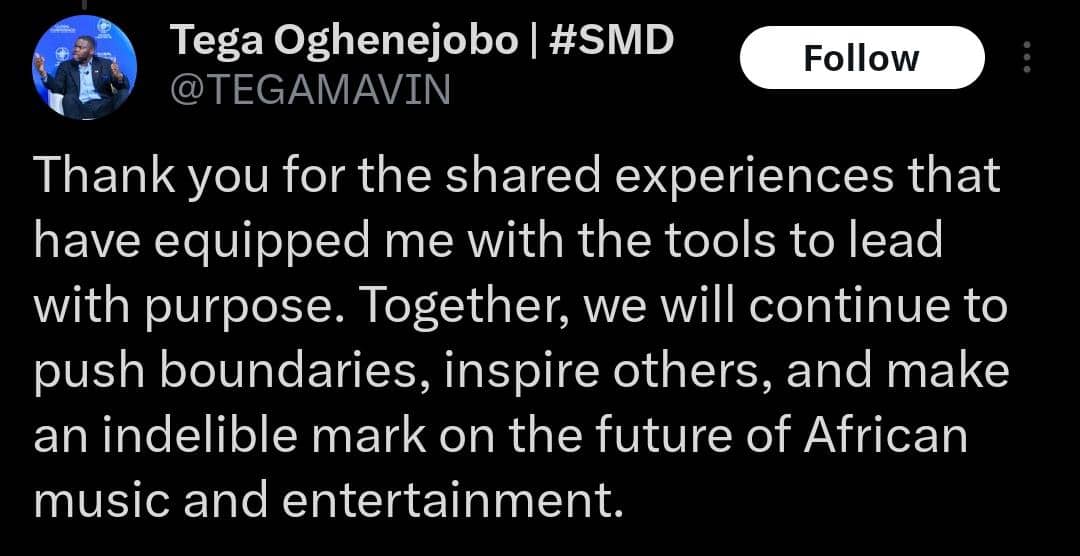Click the Follow button

pos(862,58)
